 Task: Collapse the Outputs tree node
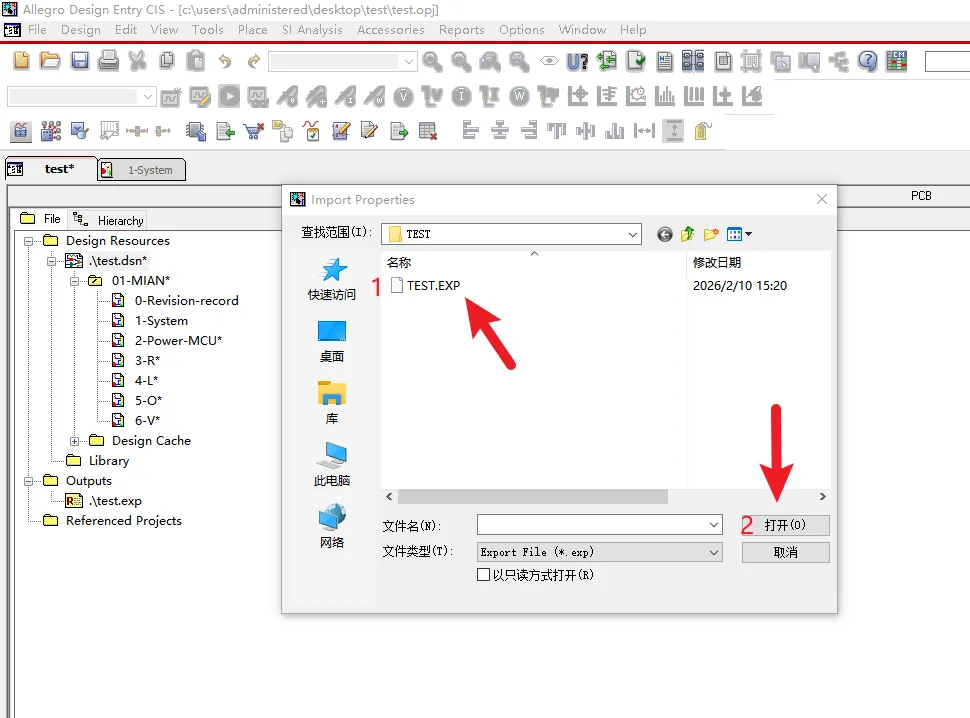[28, 481]
